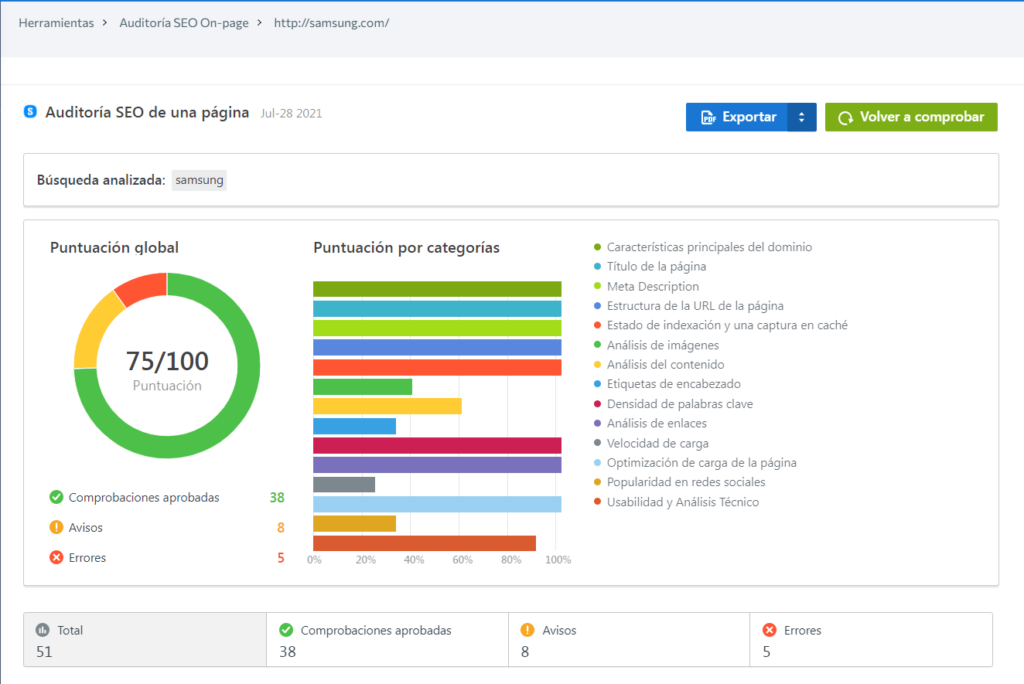
Task: Click the orange 8 count under the donut chart
Action: [281, 528]
